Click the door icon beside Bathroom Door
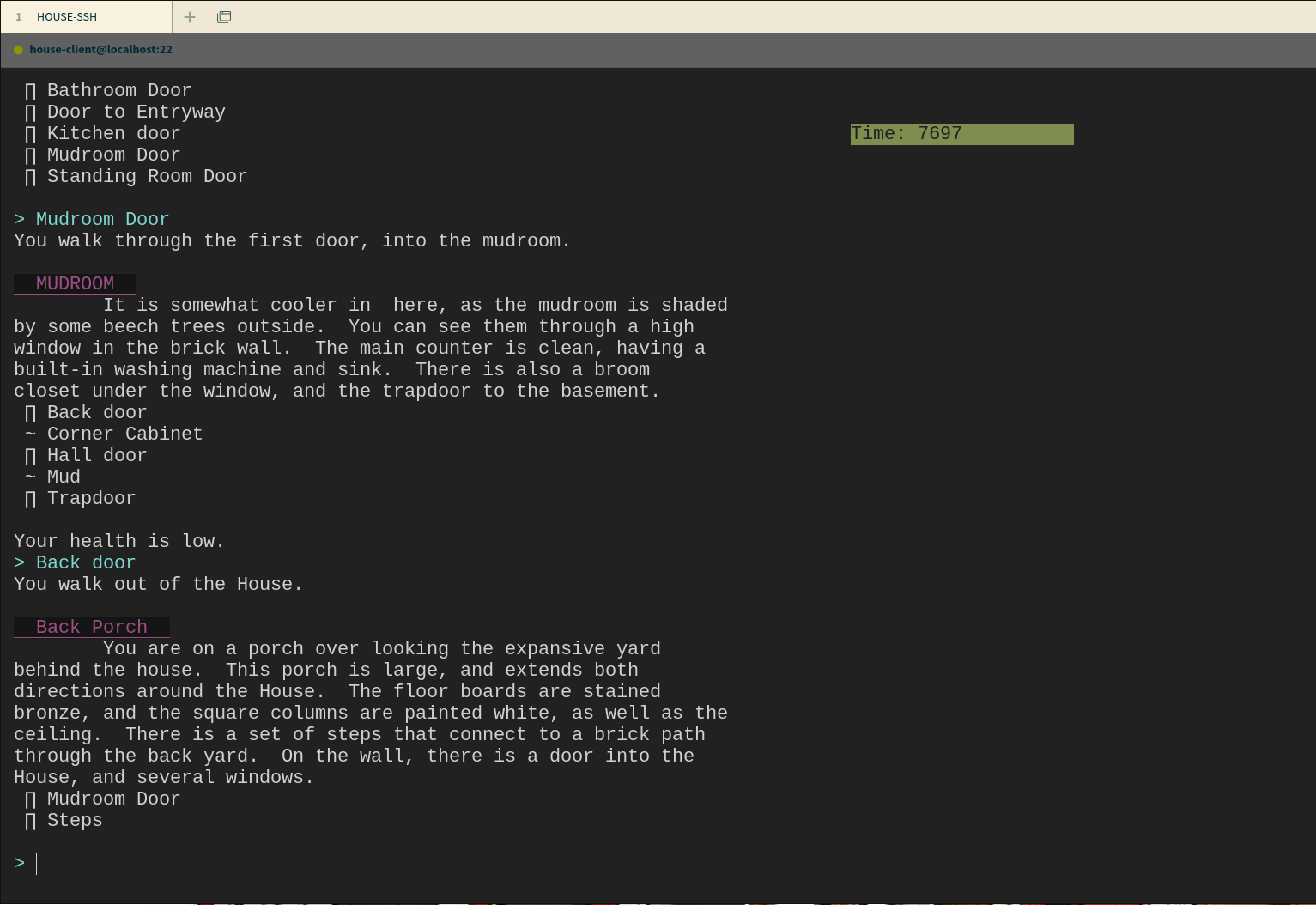The height and width of the screenshot is (905, 1316). (x=31, y=91)
